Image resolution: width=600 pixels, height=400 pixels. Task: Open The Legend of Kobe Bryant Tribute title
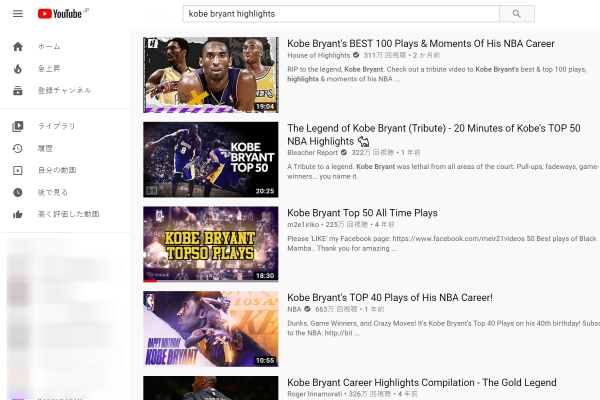(434, 135)
